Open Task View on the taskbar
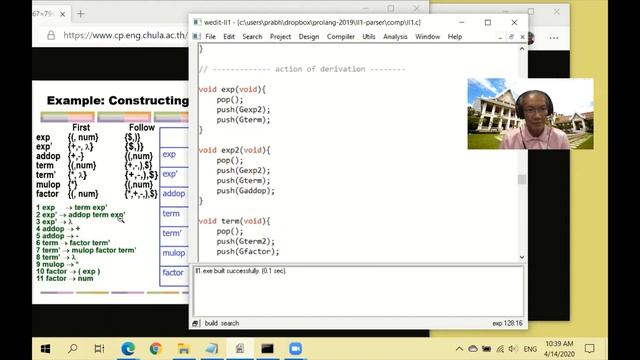The image size is (640, 360). tap(99, 349)
